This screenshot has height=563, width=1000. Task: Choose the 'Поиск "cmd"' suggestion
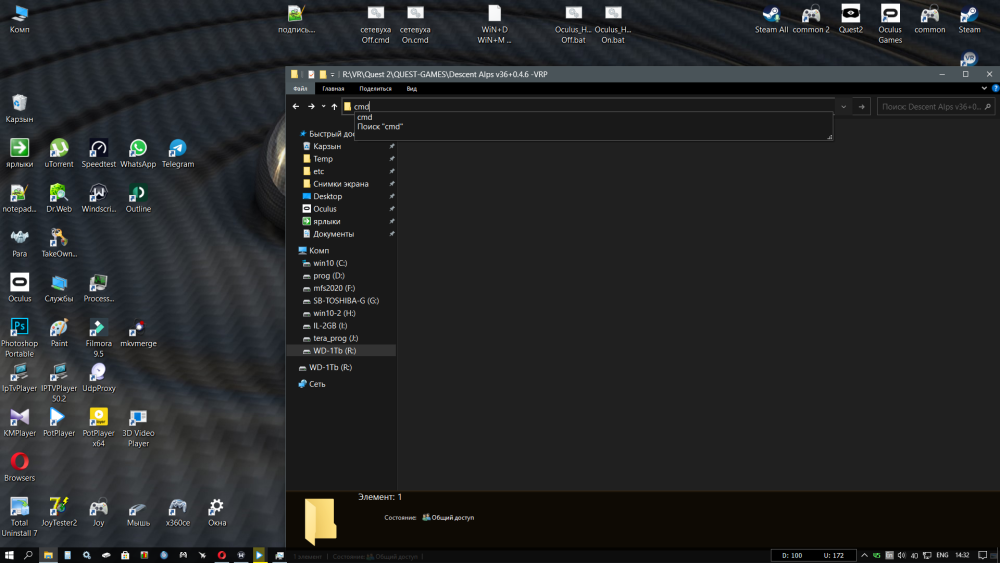click(380, 127)
